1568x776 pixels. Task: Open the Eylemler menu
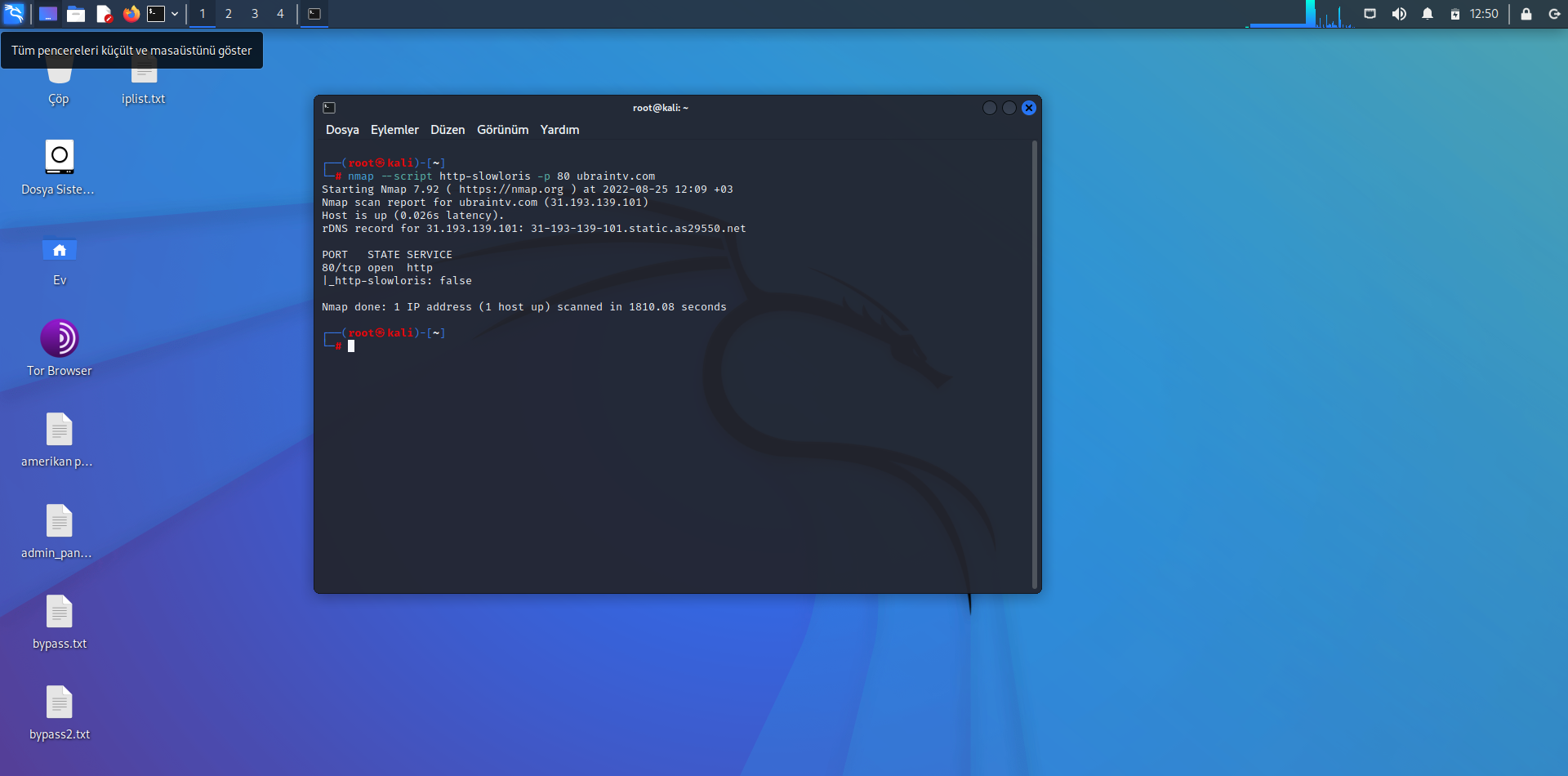(394, 130)
